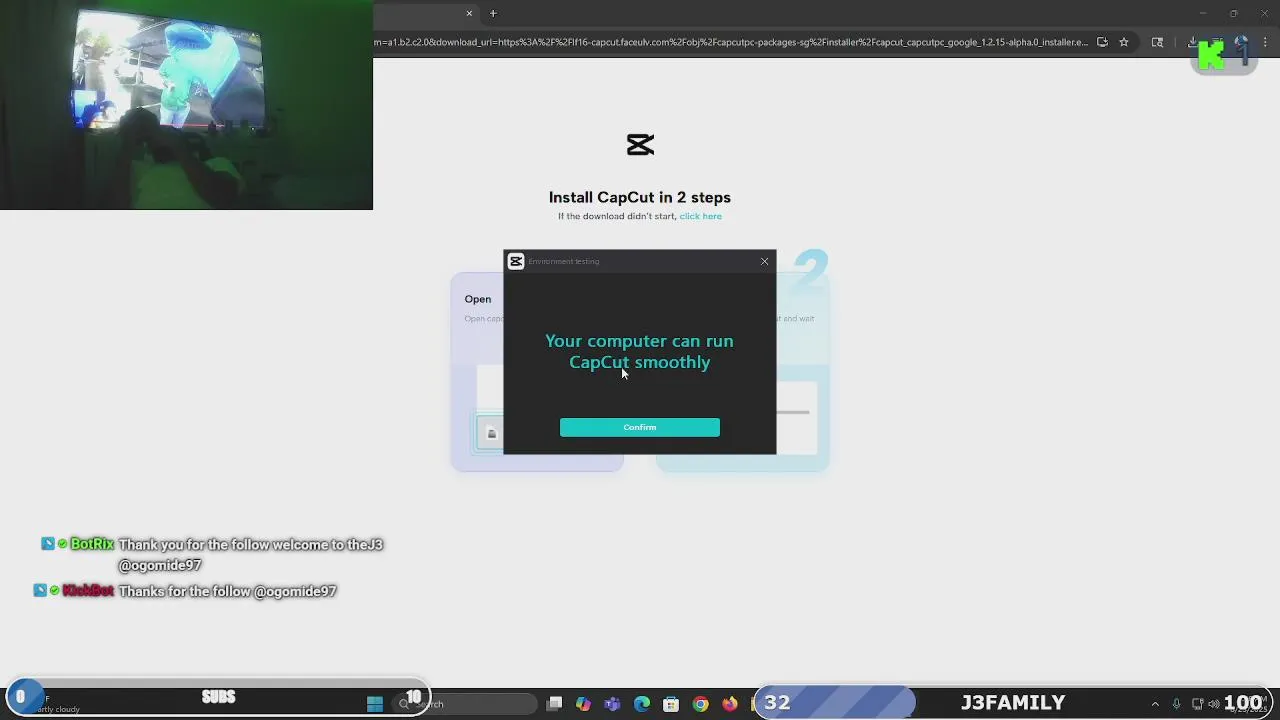Click the "Install CapCut in 2 steps" heading
The width and height of the screenshot is (1280, 720).
click(639, 197)
